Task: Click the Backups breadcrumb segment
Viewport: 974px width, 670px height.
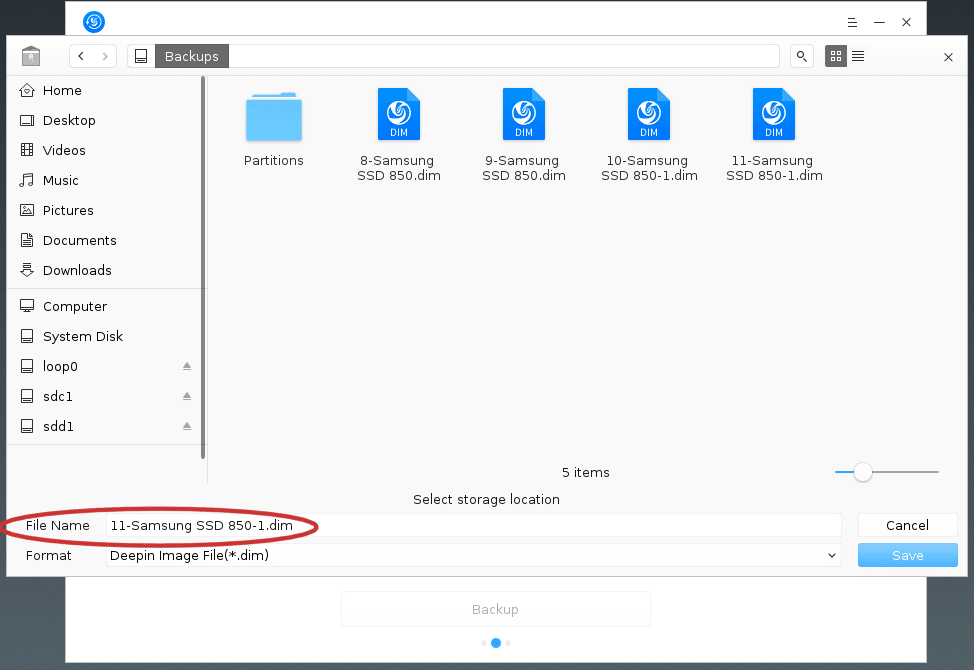Action: pyautogui.click(x=191, y=57)
